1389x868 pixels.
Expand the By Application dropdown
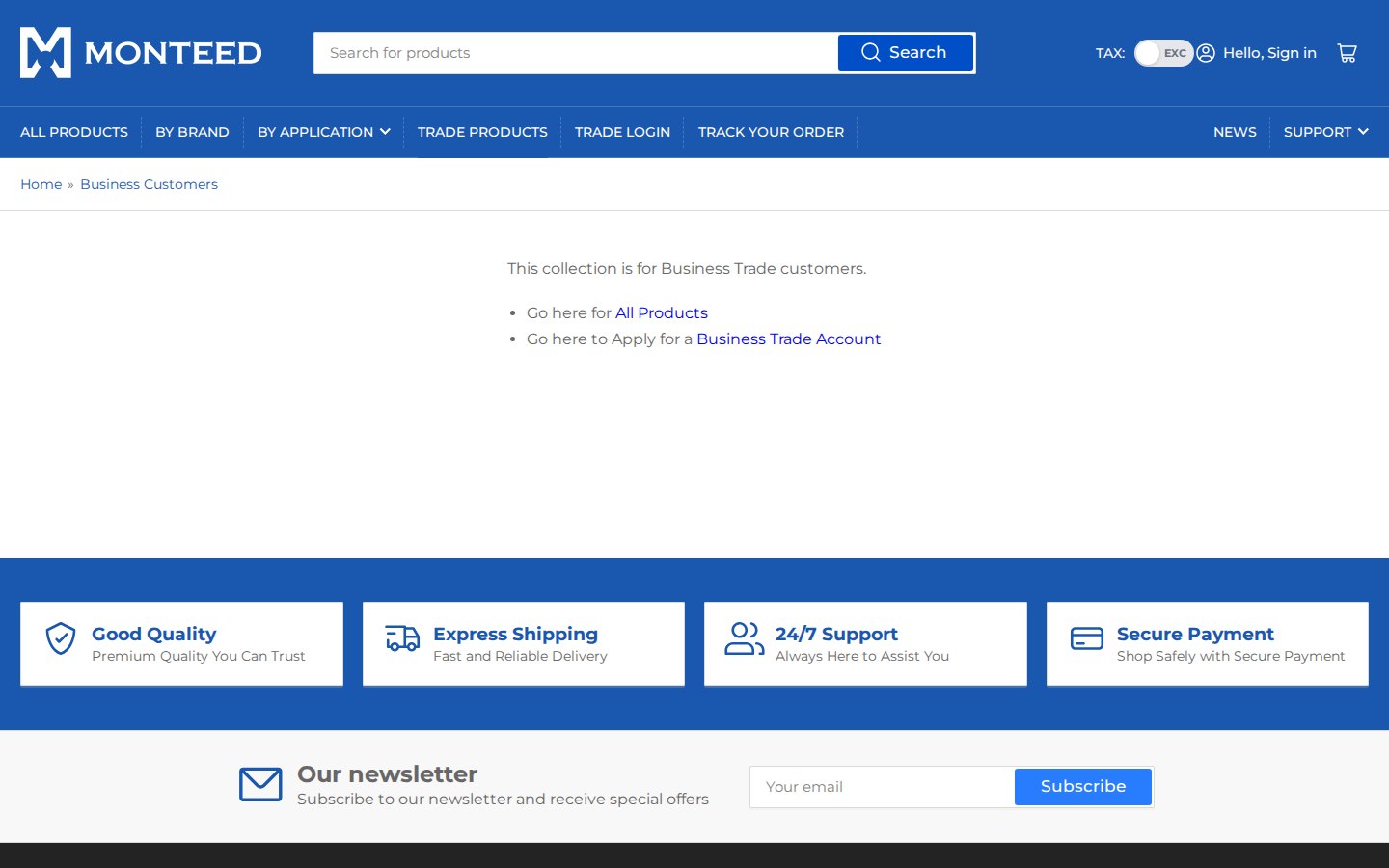(x=323, y=132)
